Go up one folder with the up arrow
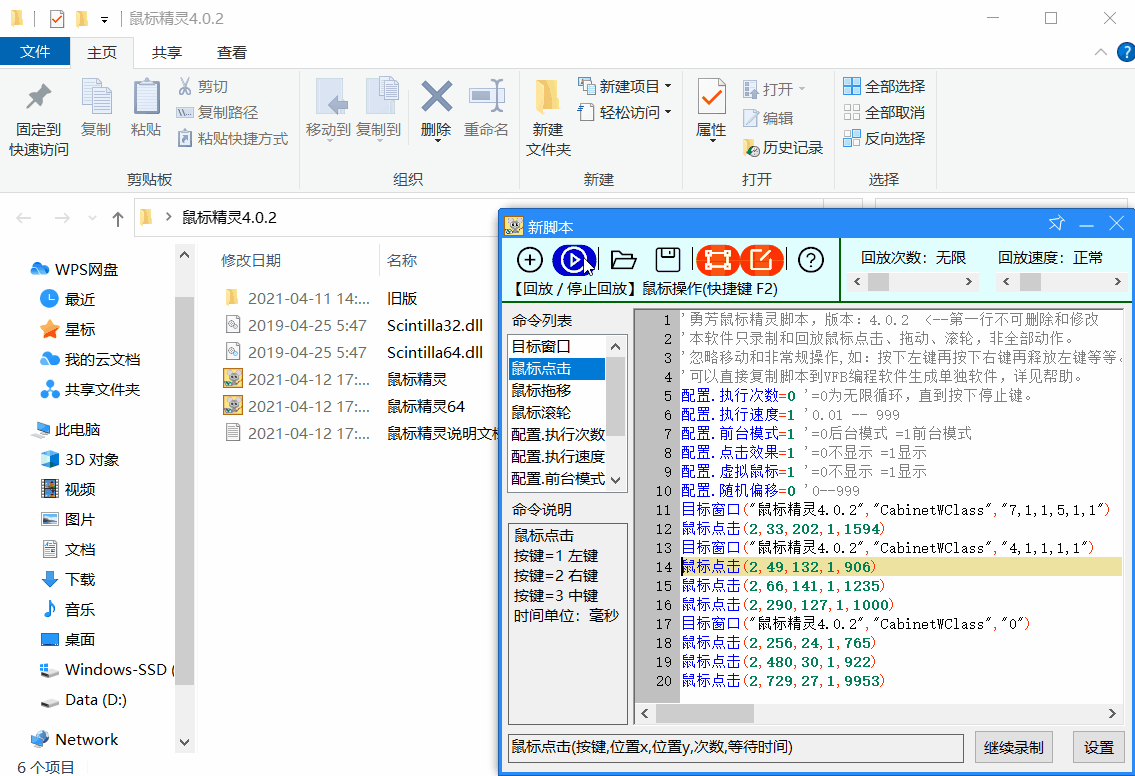The image size is (1135, 776). click(118, 218)
